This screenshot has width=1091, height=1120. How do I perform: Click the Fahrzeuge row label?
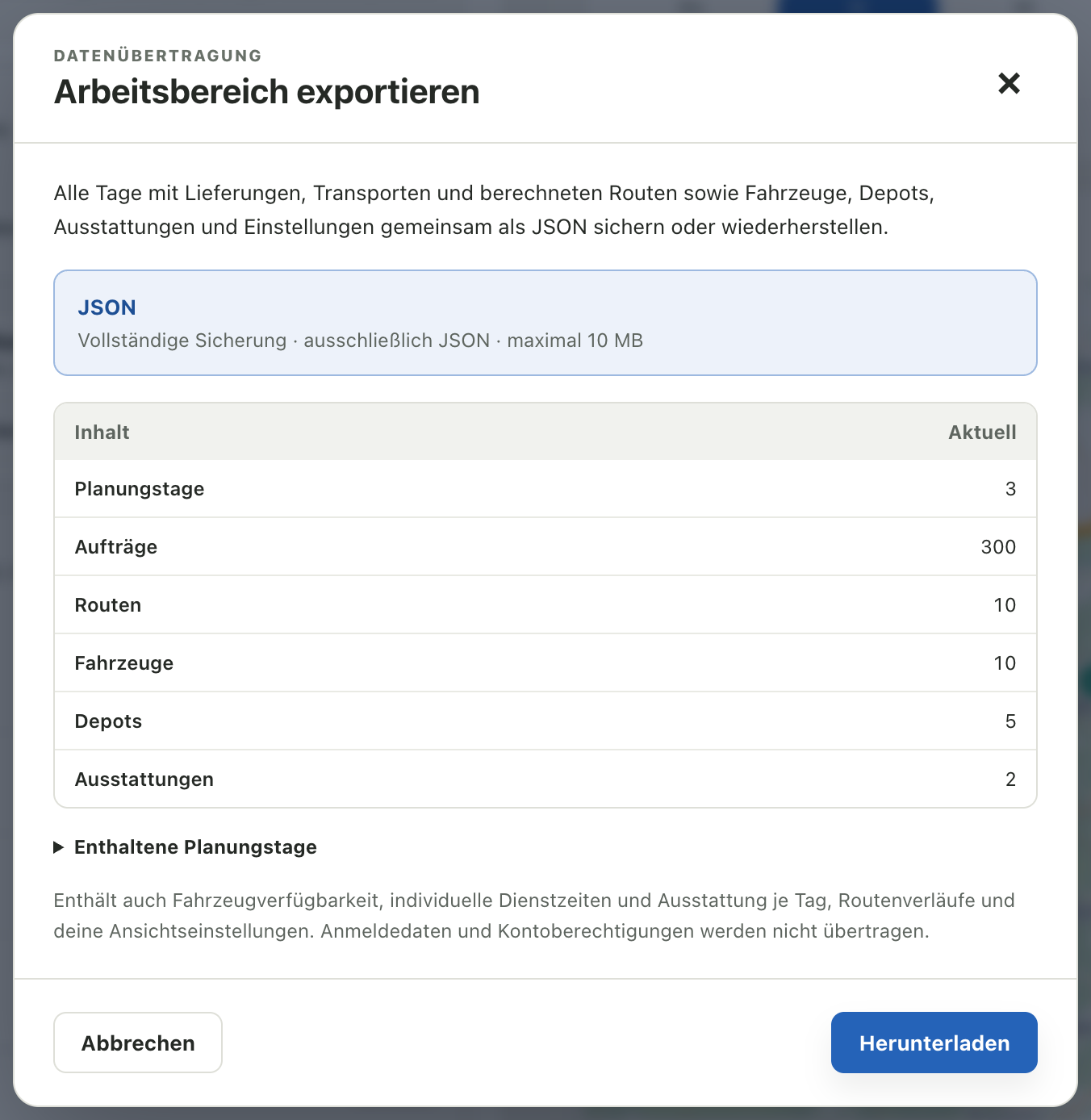[124, 663]
